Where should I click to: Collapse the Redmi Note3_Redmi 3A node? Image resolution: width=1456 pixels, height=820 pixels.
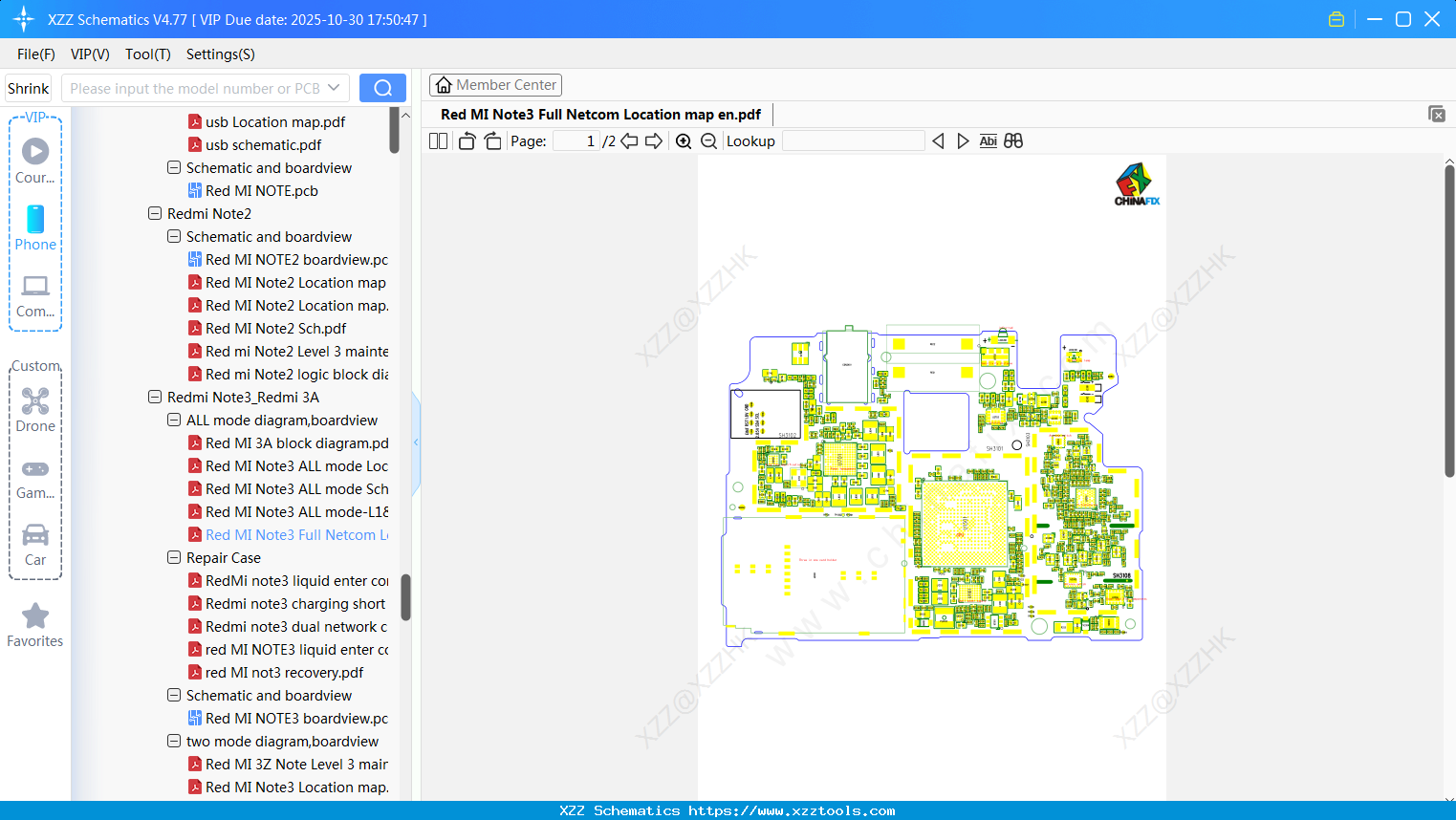point(155,398)
